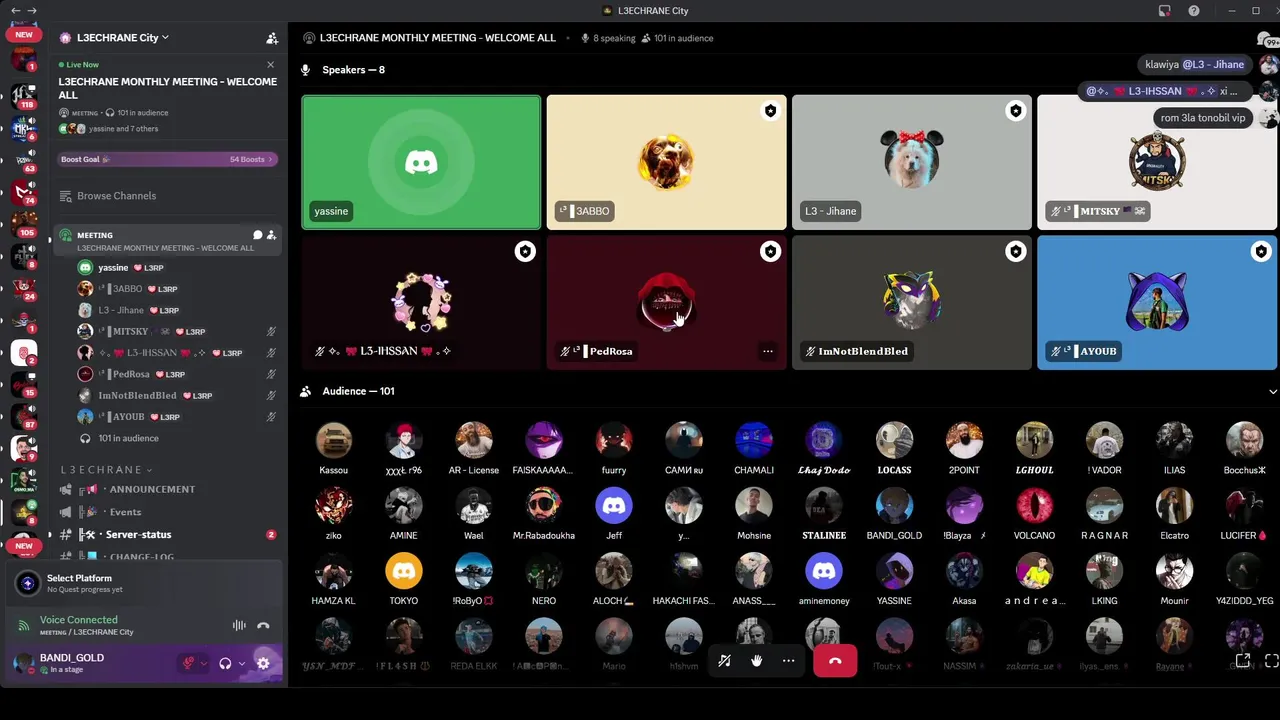The image size is (1280, 720).
Task: Open User Settings gear
Action: click(263, 663)
